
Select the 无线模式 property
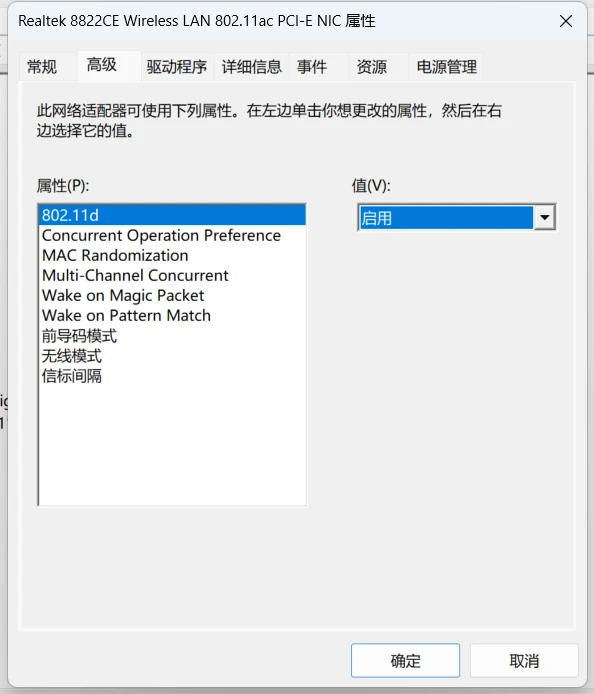[172, 356]
